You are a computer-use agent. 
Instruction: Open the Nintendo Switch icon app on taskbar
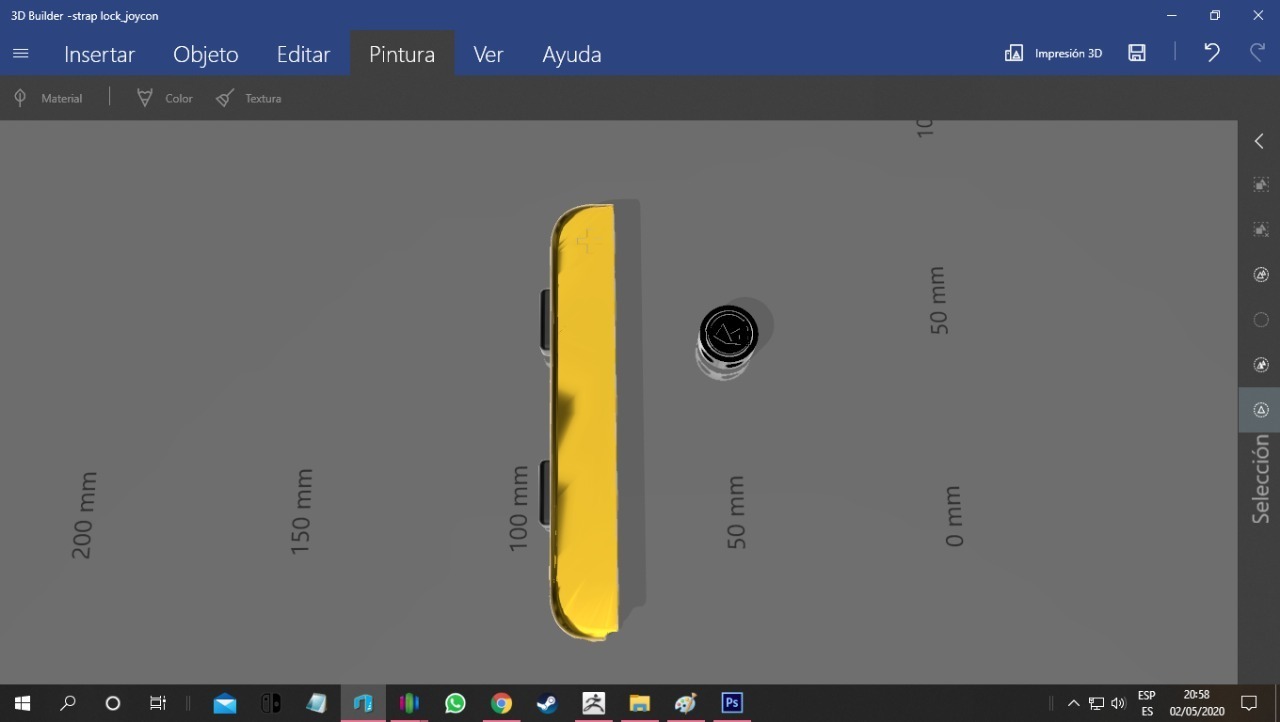pos(271,703)
